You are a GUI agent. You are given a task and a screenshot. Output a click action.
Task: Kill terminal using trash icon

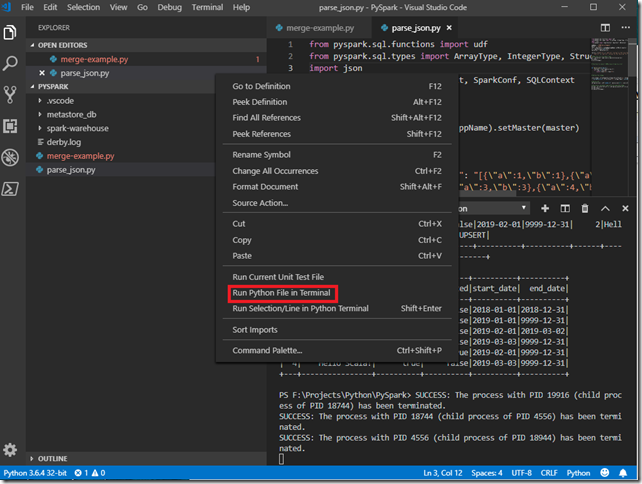coord(584,208)
